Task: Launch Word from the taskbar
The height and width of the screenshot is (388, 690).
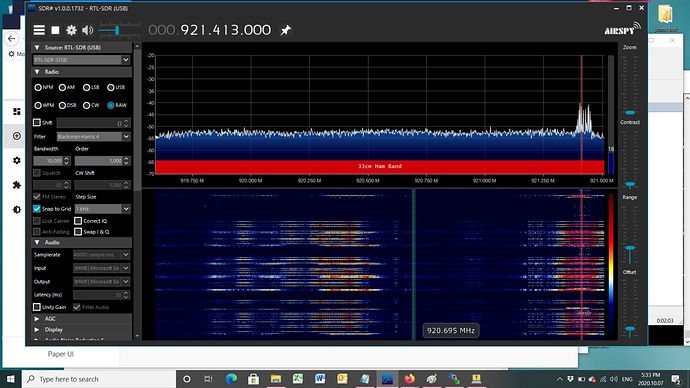Action: coord(320,379)
